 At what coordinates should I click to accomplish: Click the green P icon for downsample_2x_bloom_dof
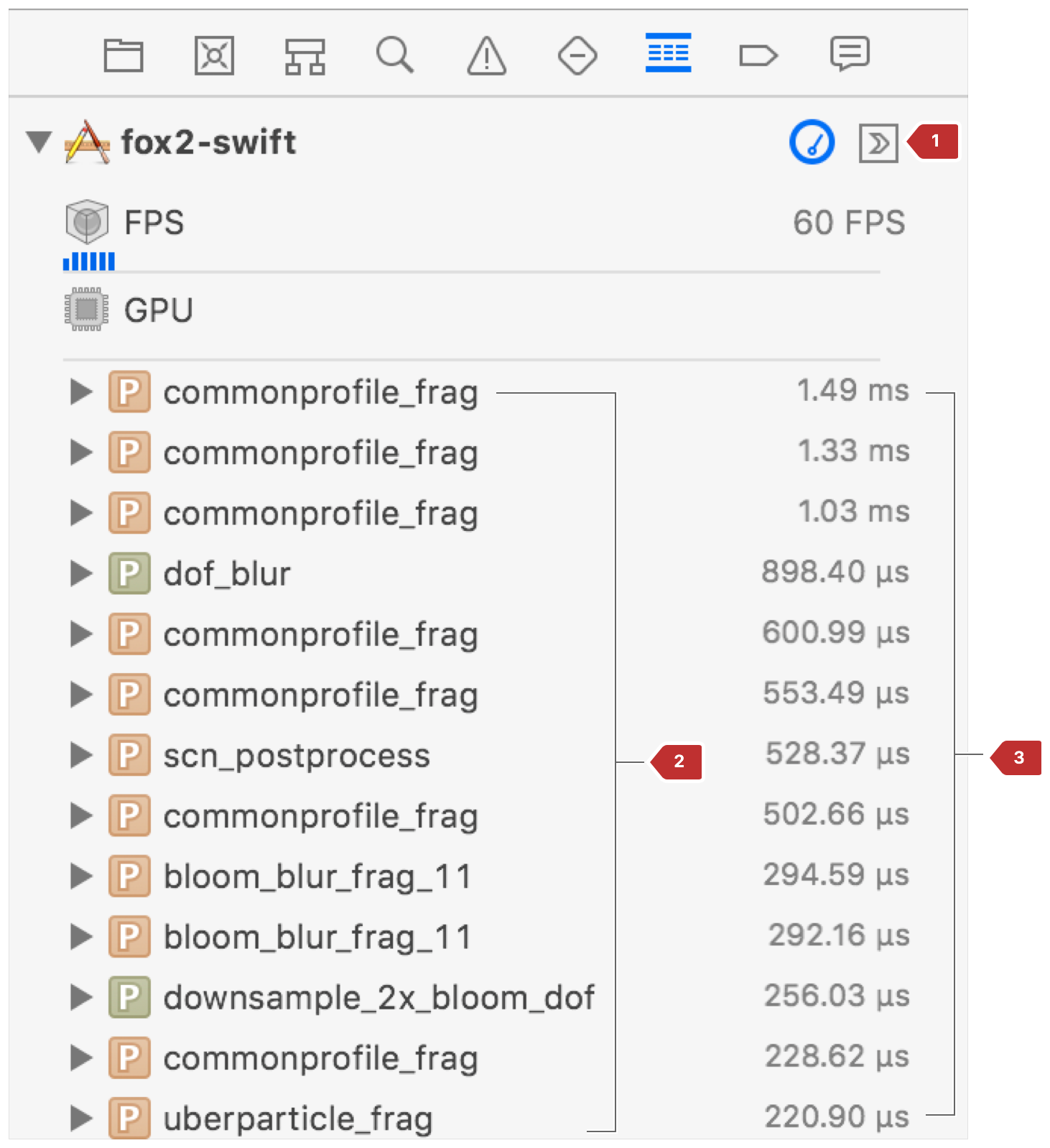(x=129, y=997)
